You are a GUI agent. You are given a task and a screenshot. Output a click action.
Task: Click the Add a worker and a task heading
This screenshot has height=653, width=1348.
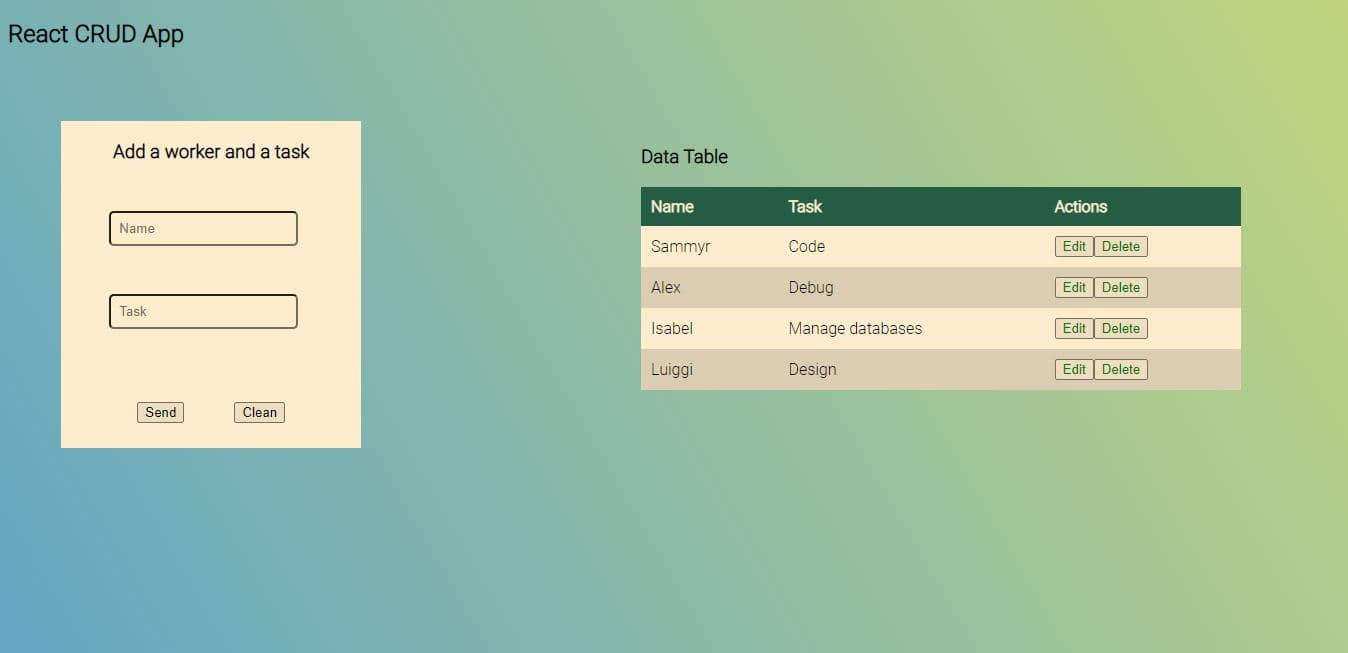click(x=211, y=152)
